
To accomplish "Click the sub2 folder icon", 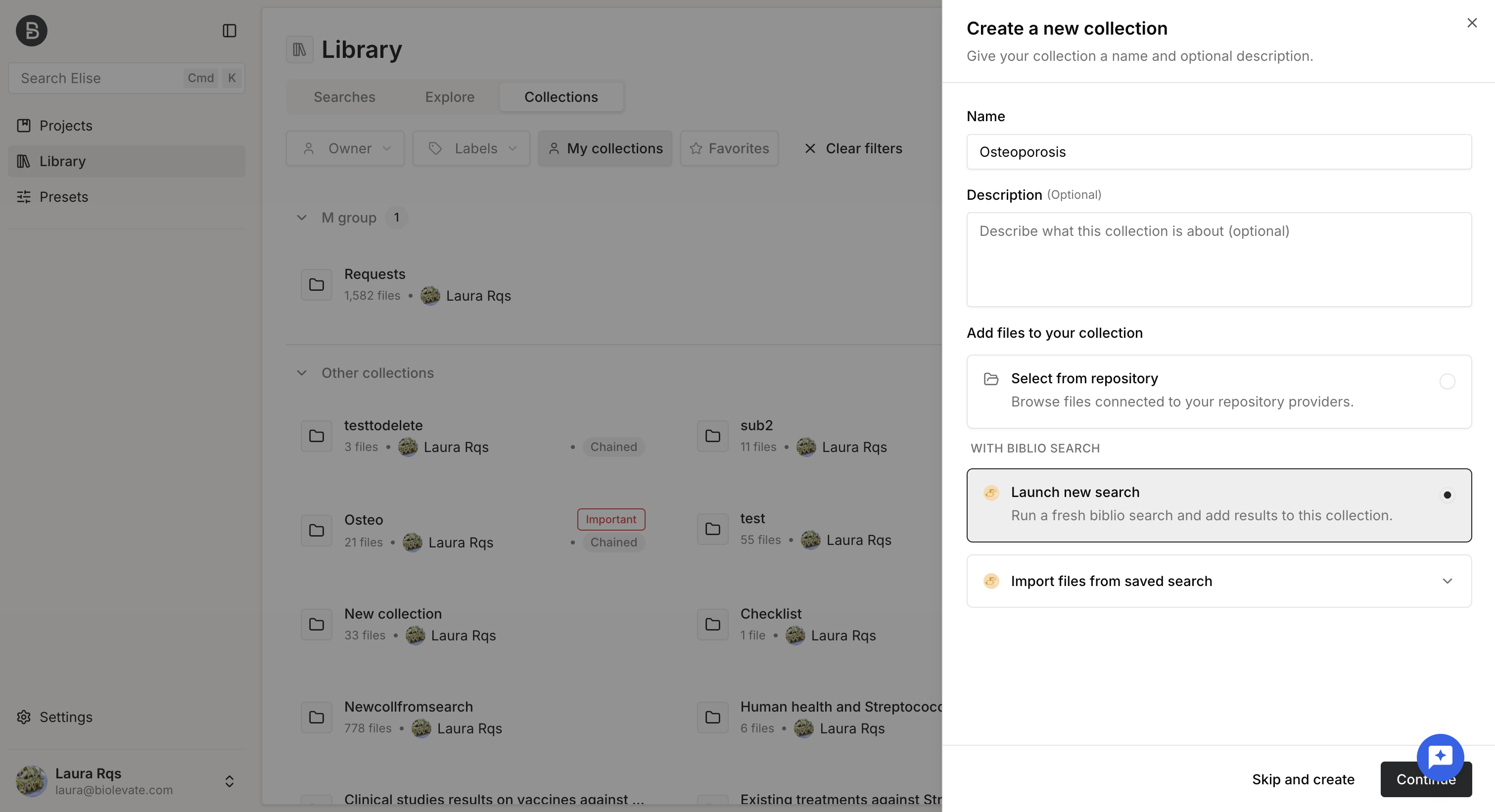I will [713, 436].
